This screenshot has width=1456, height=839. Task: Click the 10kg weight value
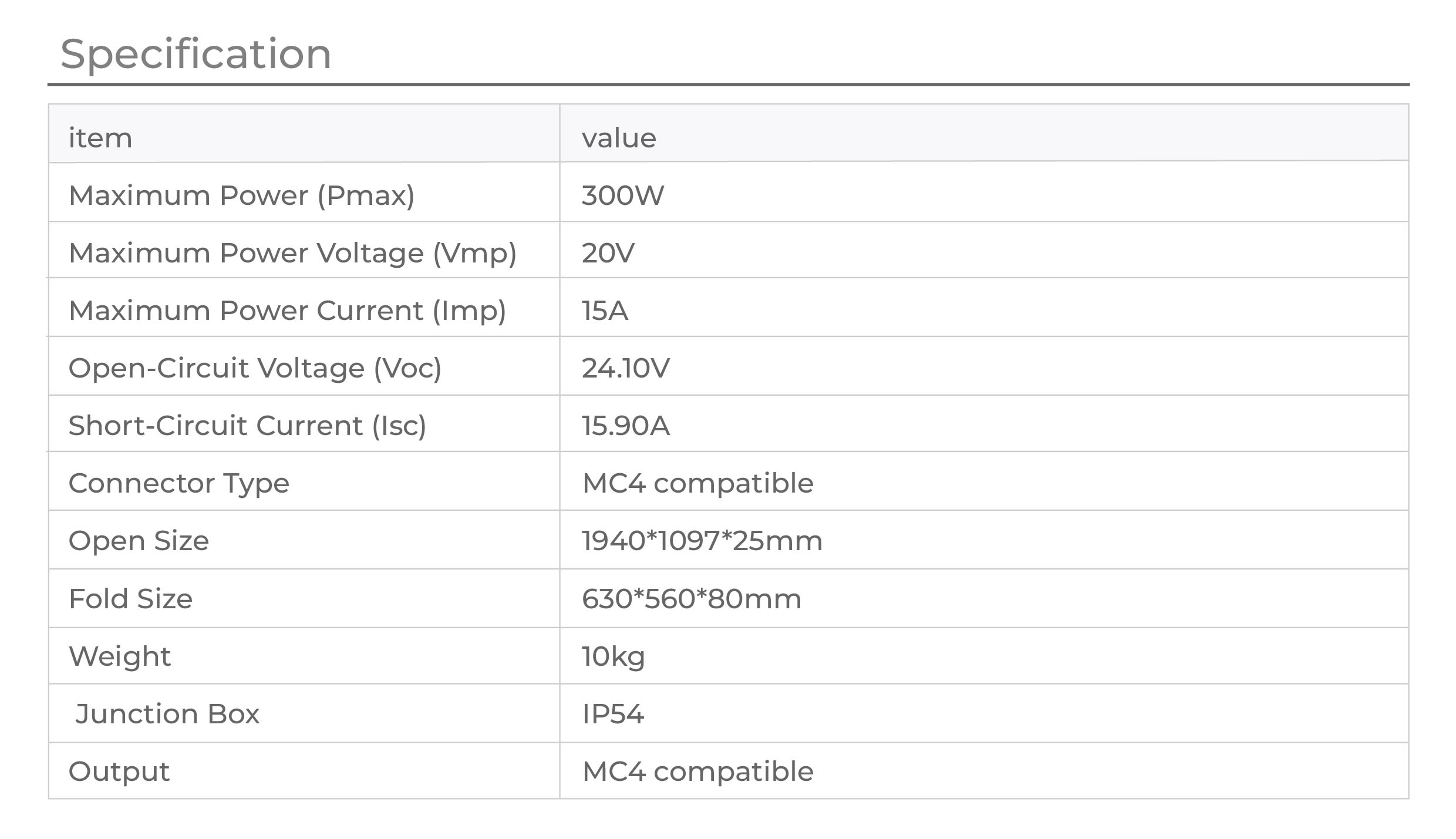(613, 657)
